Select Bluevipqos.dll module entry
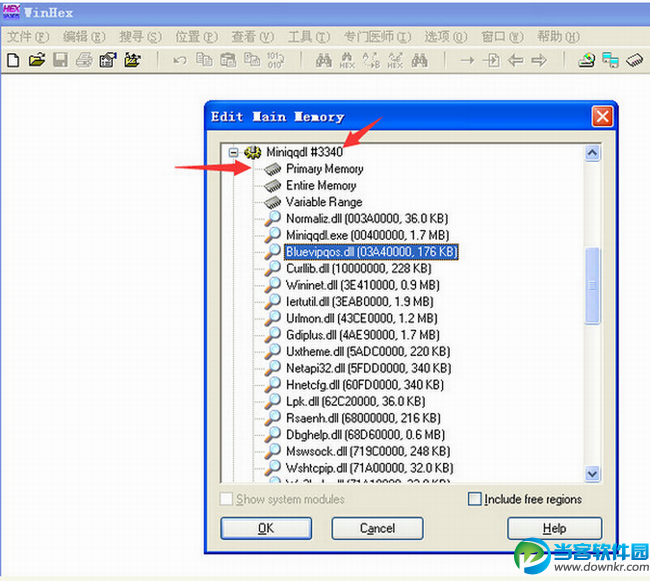 pyautogui.click(x=371, y=252)
